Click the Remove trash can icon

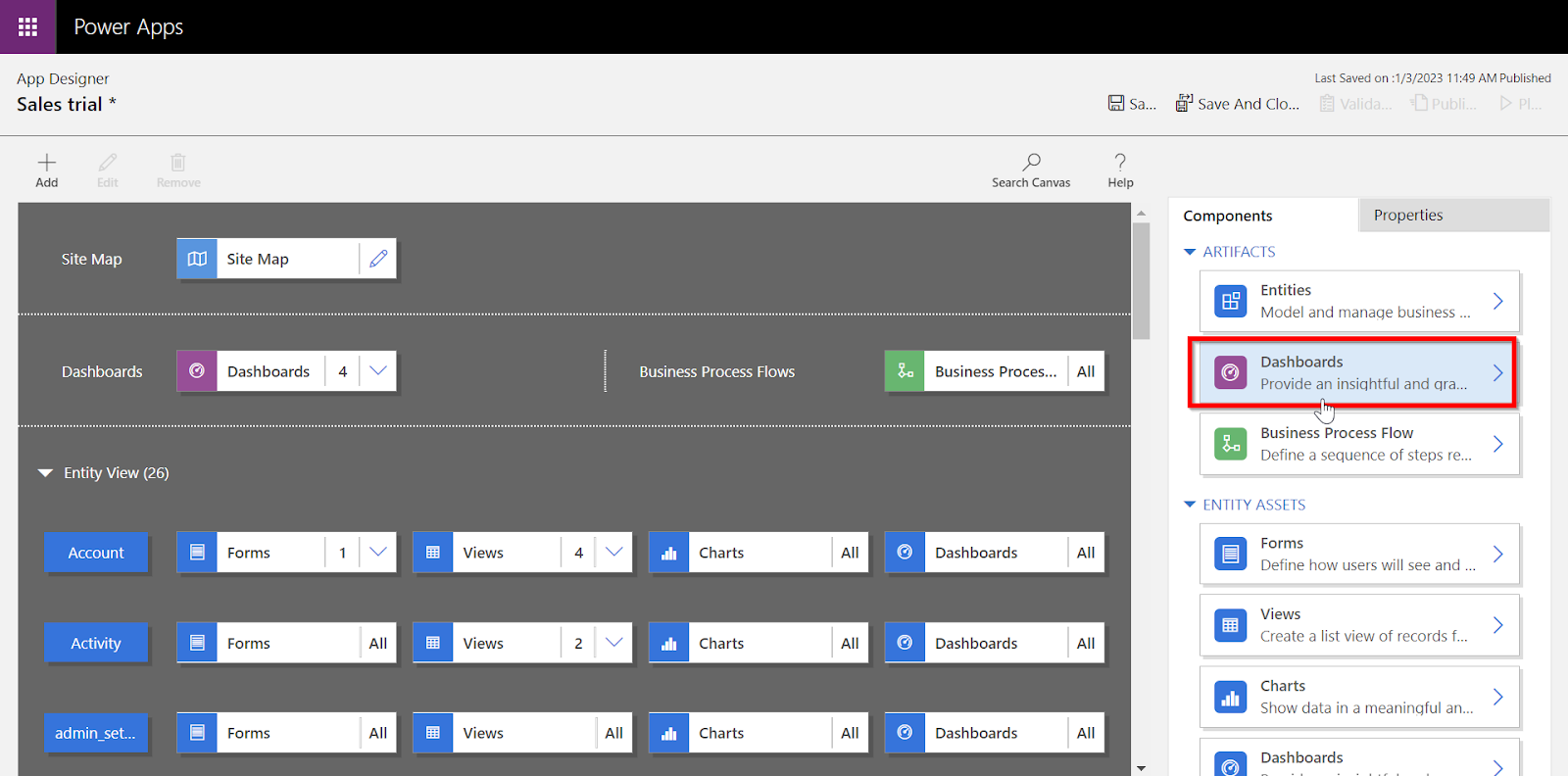coord(178,163)
